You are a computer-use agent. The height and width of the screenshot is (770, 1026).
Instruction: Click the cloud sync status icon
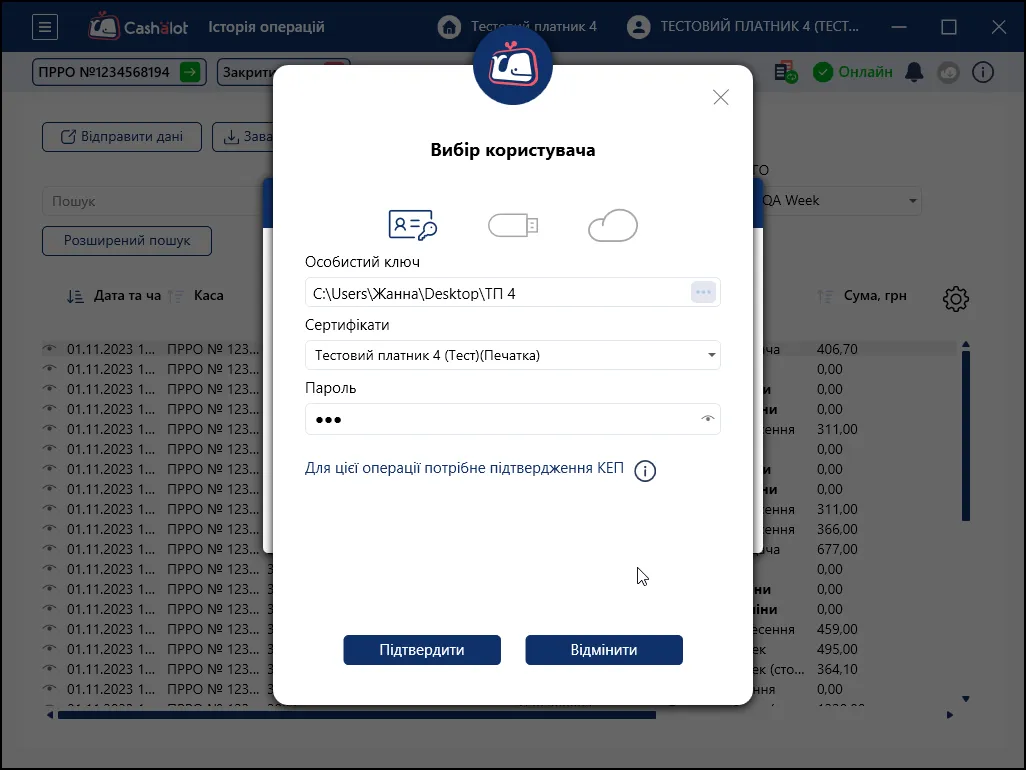[x=948, y=72]
